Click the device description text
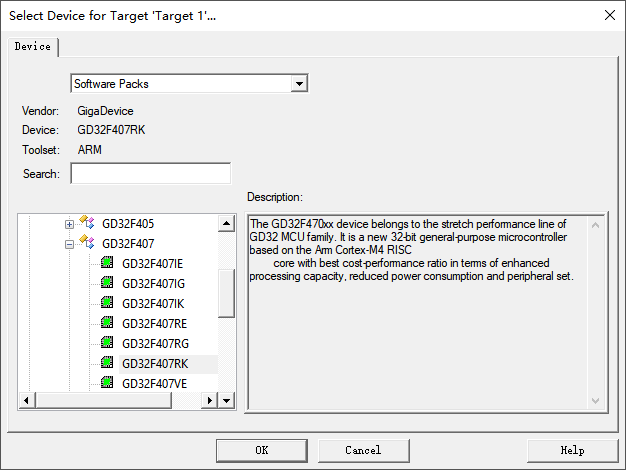626x470 pixels. tap(411, 250)
